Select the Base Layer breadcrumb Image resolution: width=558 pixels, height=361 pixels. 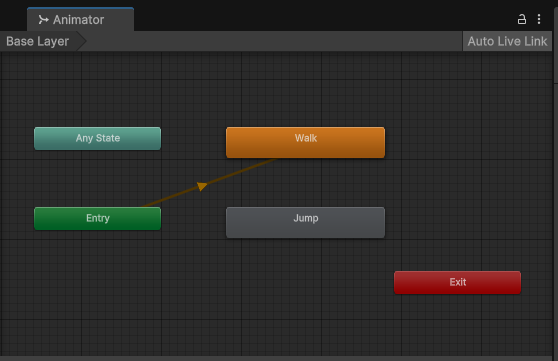(x=43, y=41)
